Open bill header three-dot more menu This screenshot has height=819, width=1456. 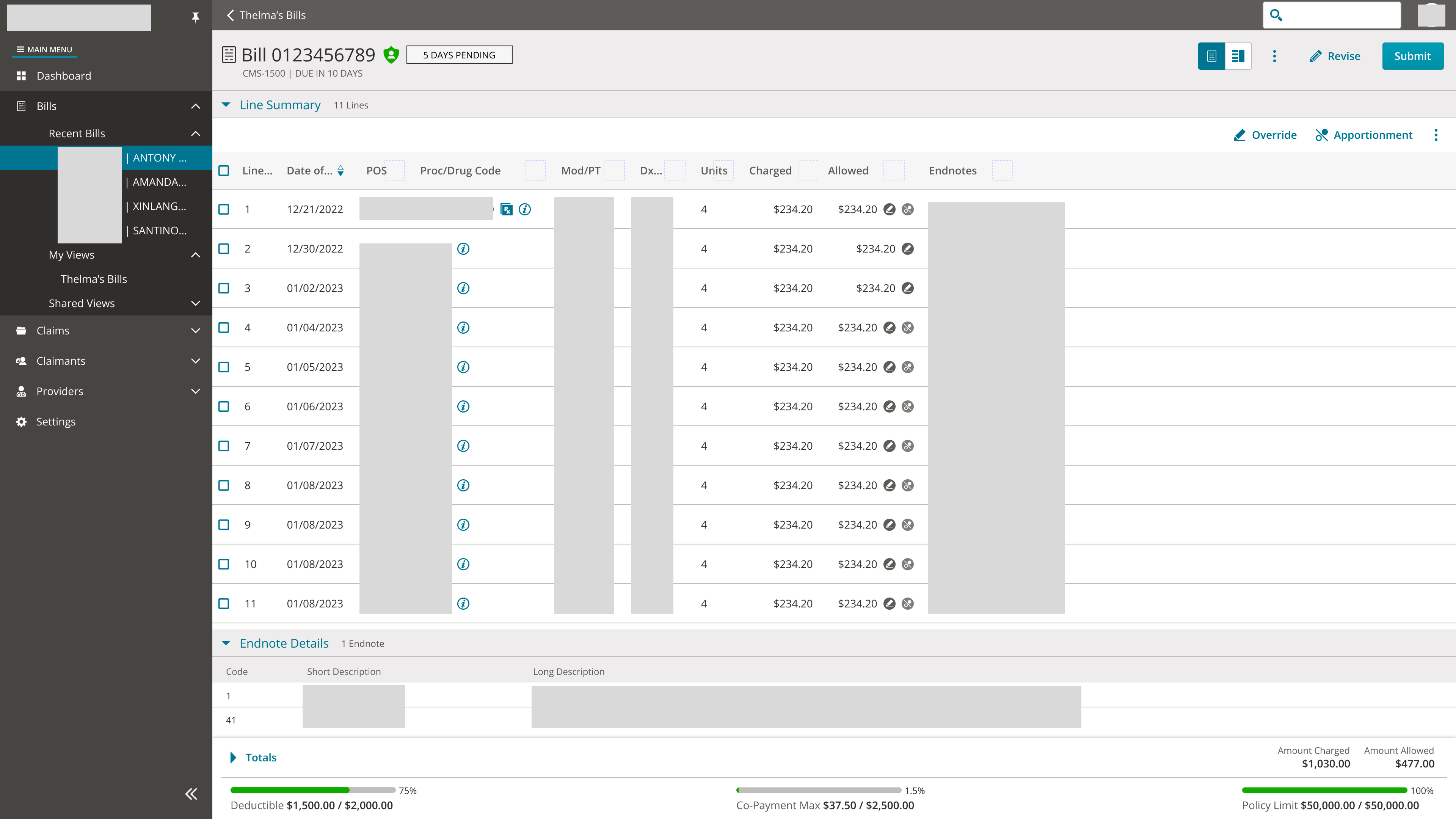pos(1274,56)
